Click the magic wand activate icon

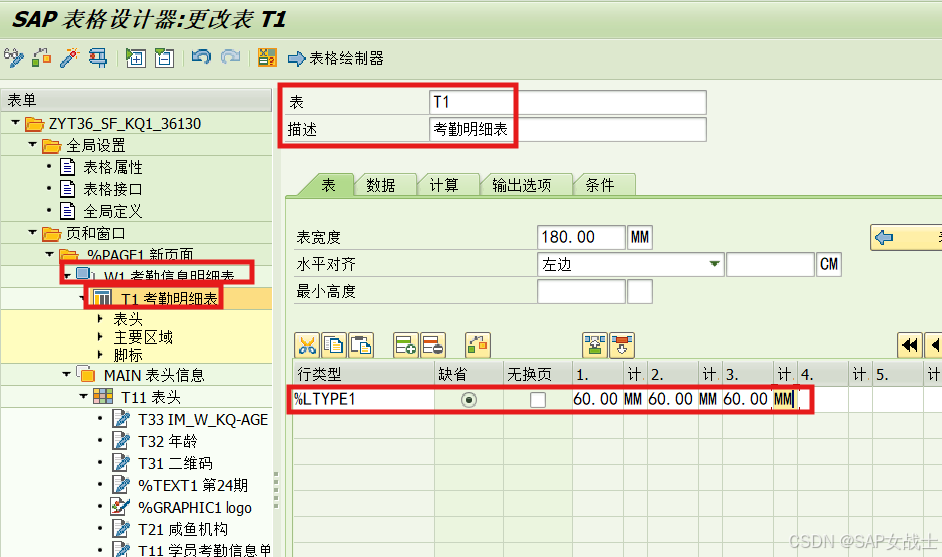click(70, 58)
